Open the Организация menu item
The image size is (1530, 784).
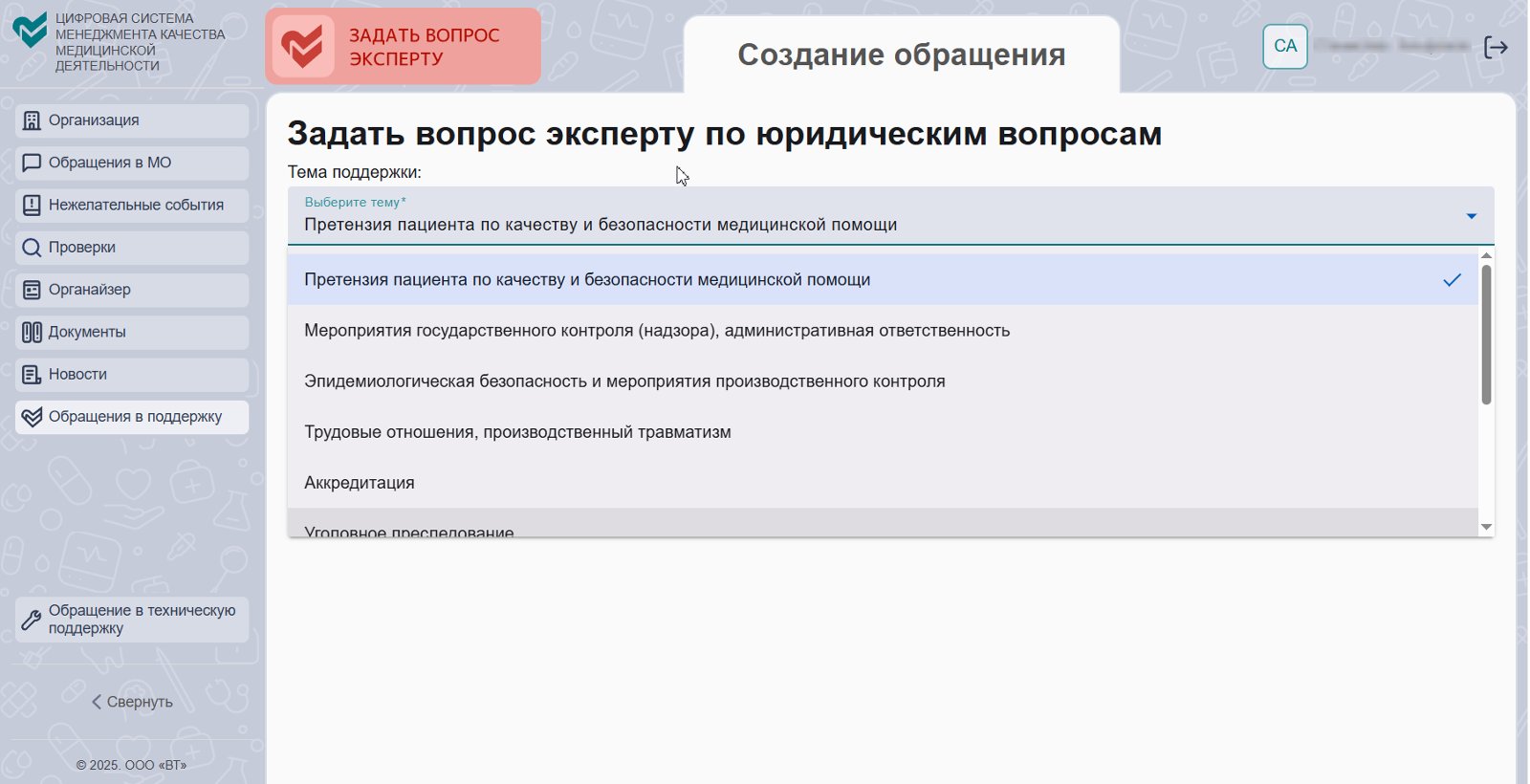click(132, 120)
